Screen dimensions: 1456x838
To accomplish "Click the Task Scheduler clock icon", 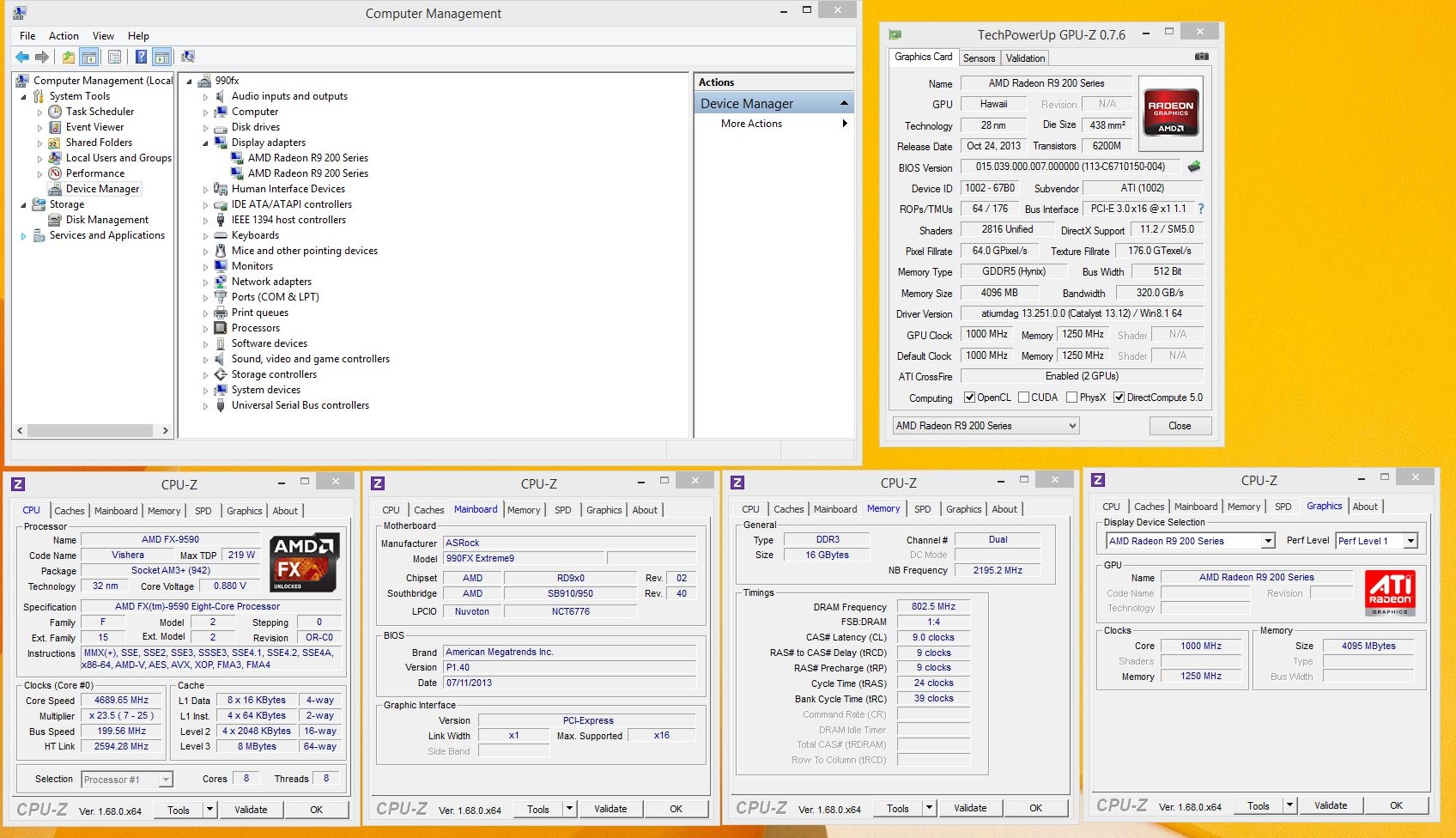I will pyautogui.click(x=56, y=112).
